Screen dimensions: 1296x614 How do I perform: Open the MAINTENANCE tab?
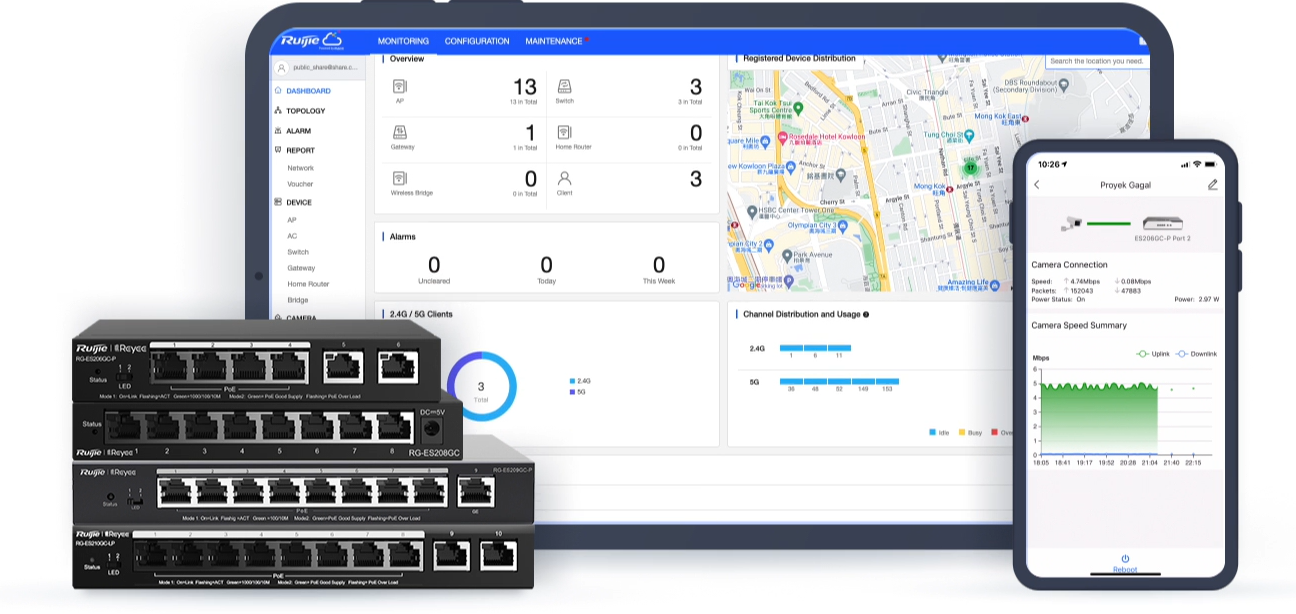click(553, 41)
